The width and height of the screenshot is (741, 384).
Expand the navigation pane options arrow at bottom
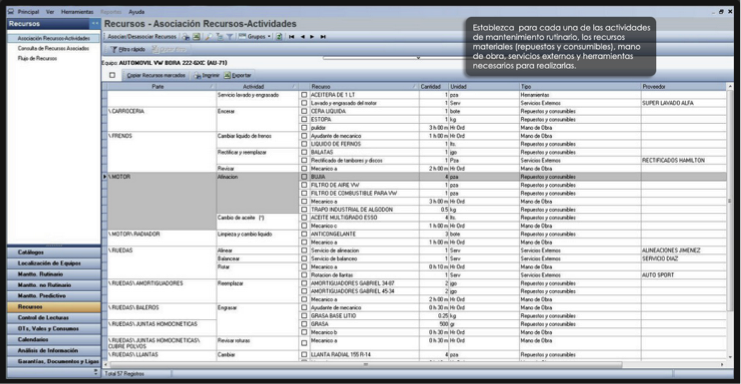click(96, 372)
